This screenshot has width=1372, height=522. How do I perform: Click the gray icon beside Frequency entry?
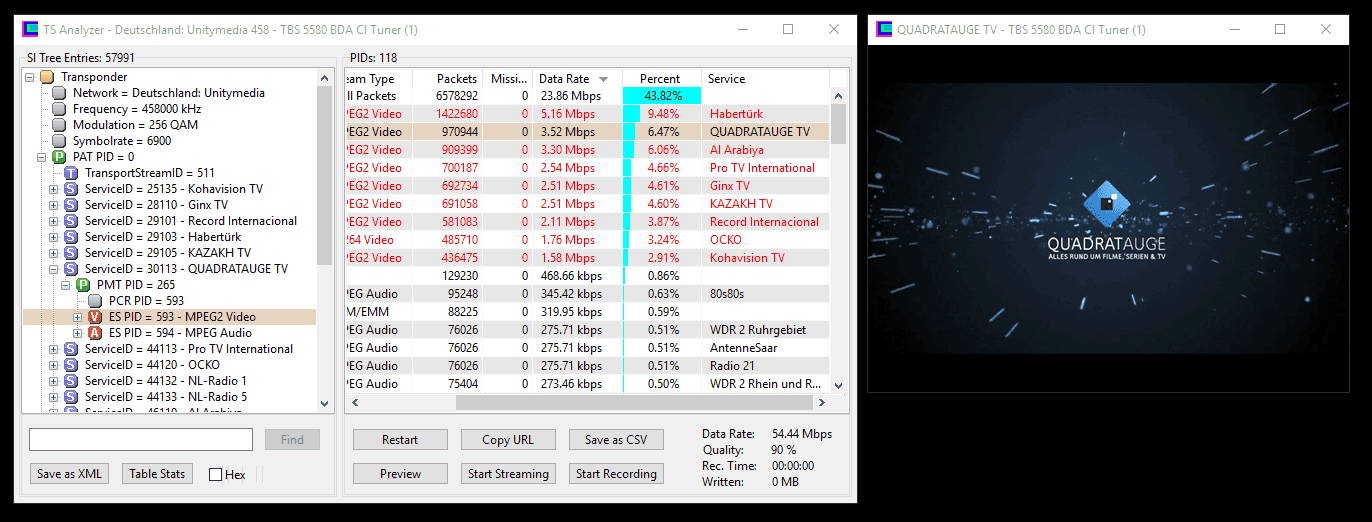pos(58,109)
